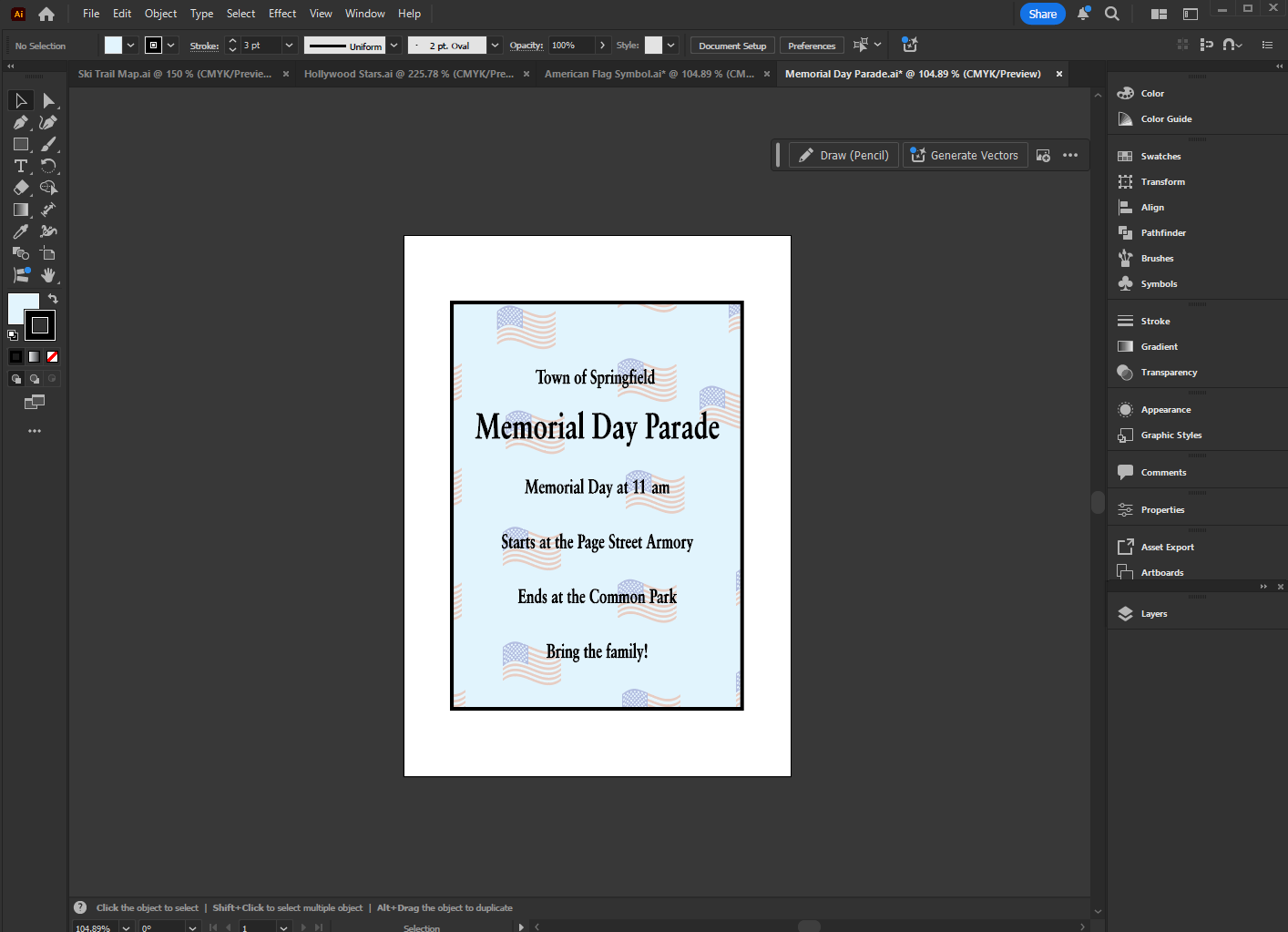Open the stroke weight dropdown

289,45
